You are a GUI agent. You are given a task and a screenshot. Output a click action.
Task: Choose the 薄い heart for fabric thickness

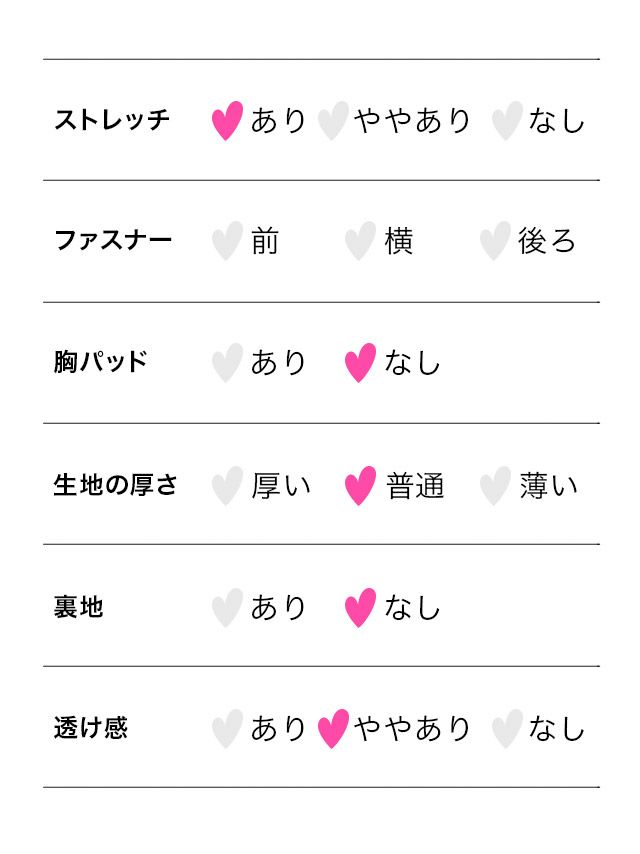pyautogui.click(x=495, y=486)
